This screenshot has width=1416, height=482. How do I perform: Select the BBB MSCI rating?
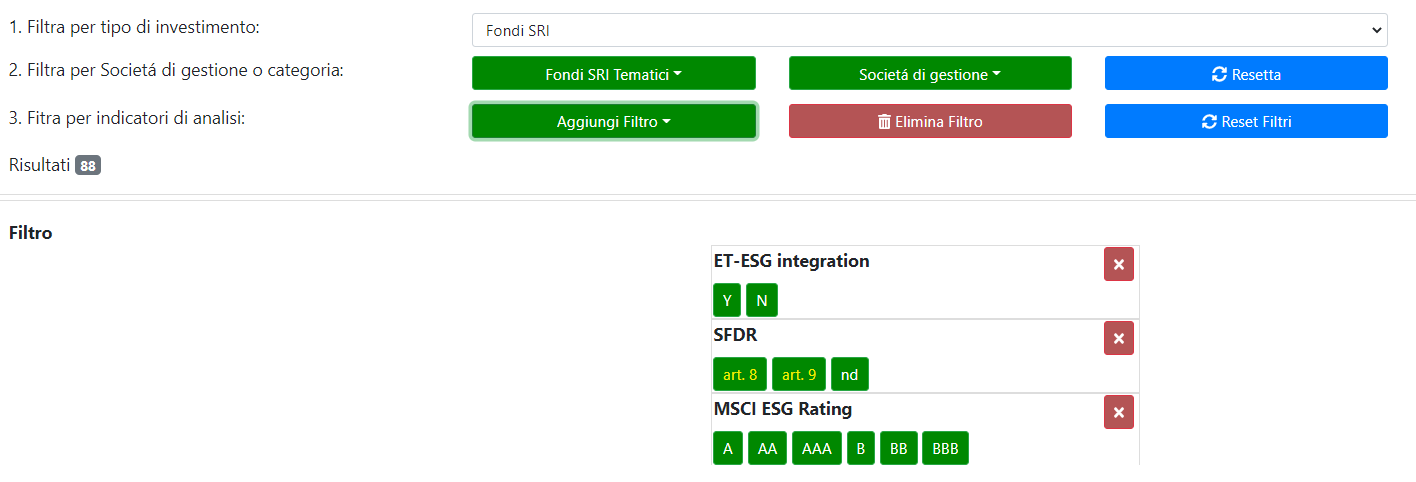pyautogui.click(x=945, y=448)
